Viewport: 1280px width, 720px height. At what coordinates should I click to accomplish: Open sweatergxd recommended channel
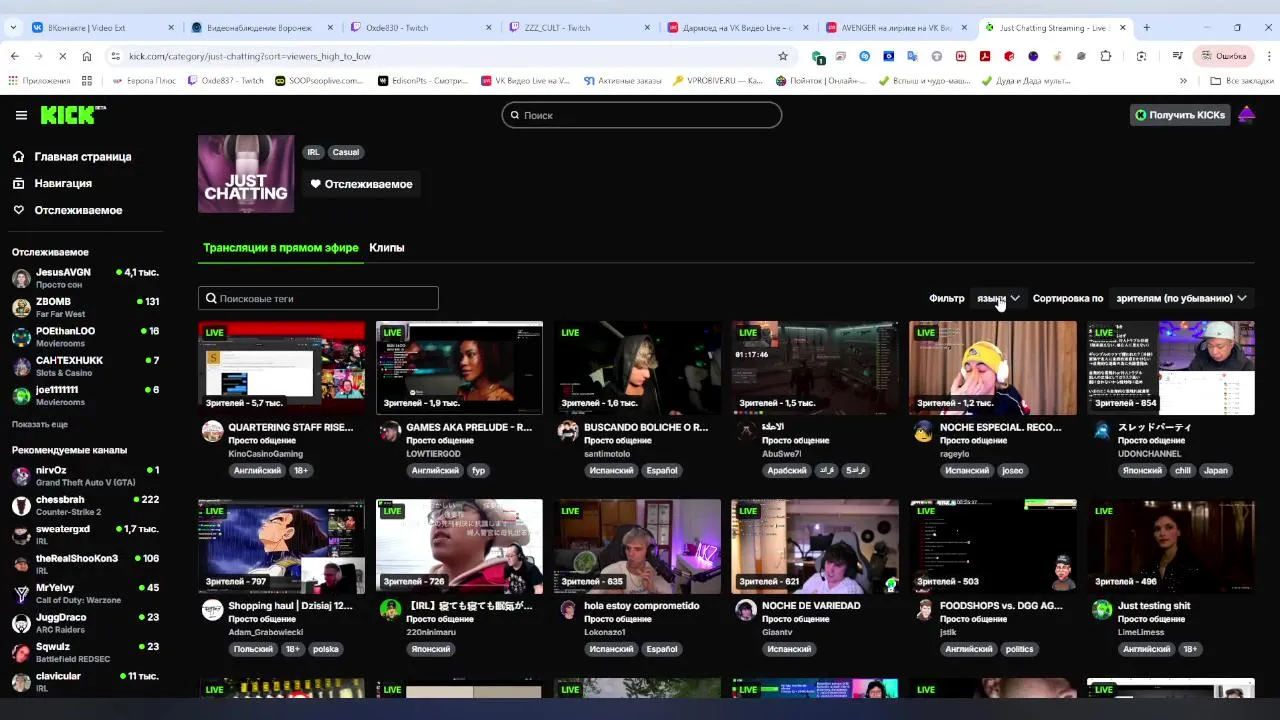(x=85, y=535)
